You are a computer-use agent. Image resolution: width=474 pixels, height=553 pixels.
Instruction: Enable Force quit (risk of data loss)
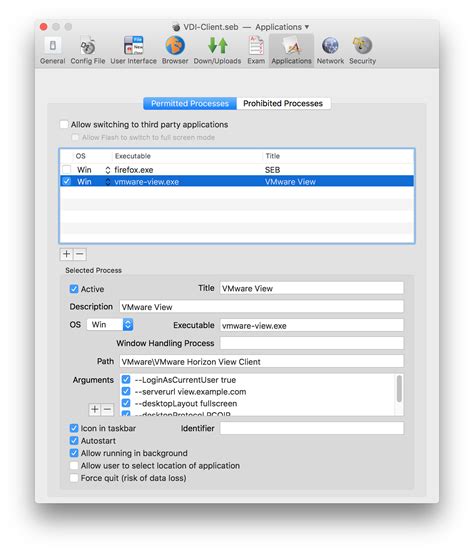pyautogui.click(x=74, y=478)
